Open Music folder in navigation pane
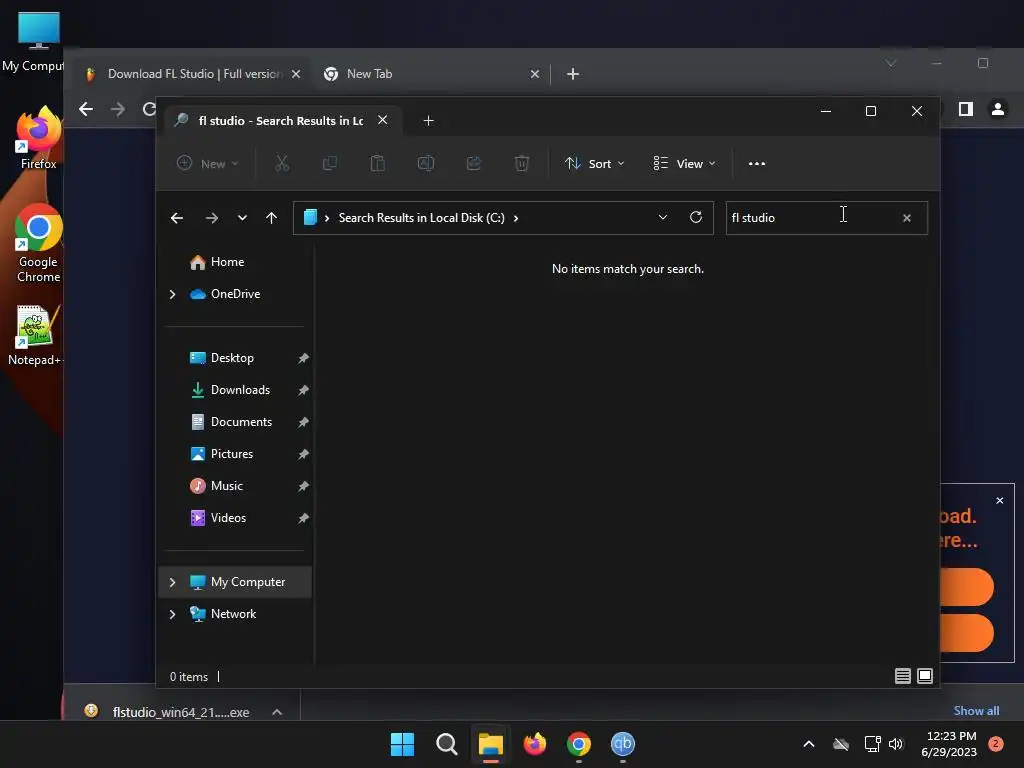Image resolution: width=1024 pixels, height=768 pixels. [226, 486]
